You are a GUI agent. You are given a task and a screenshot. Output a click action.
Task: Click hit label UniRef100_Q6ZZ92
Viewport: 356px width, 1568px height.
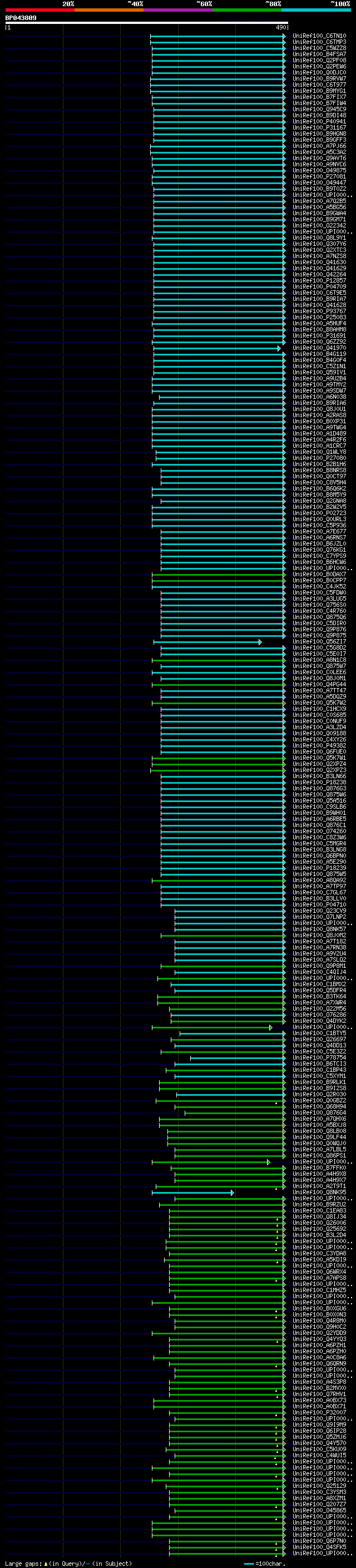point(319,342)
